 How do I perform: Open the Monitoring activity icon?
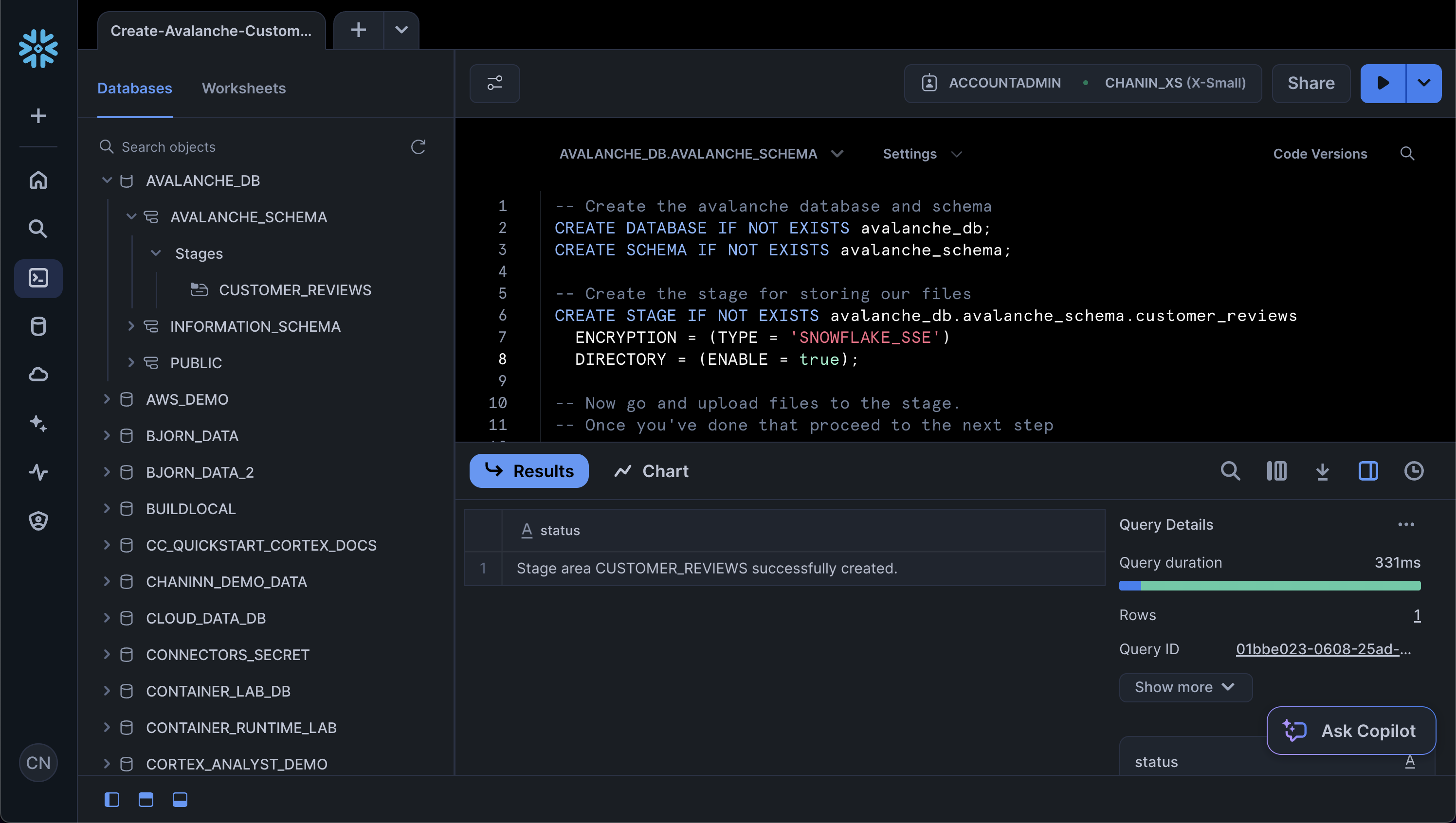[x=38, y=472]
